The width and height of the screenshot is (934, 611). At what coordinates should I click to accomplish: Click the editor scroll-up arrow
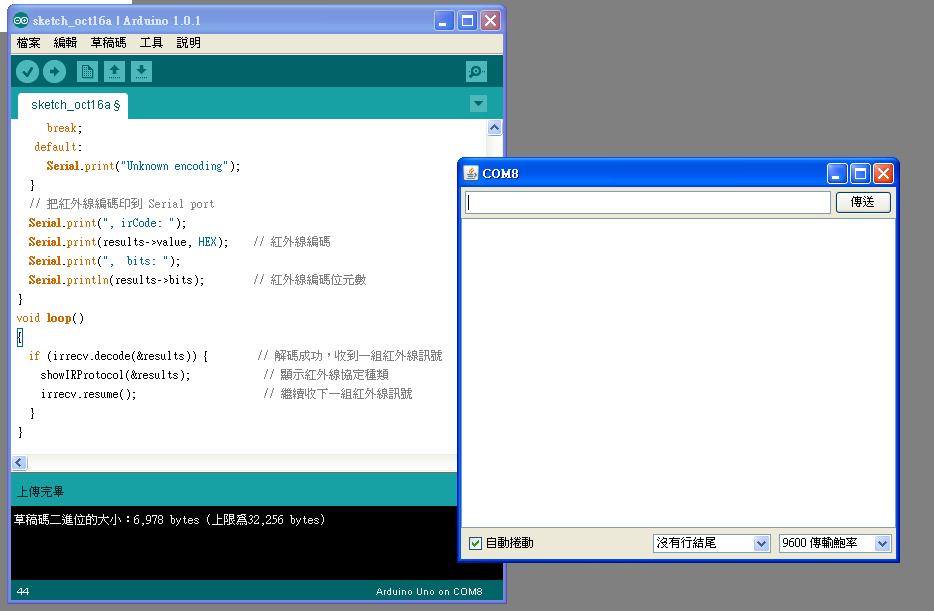click(x=494, y=127)
